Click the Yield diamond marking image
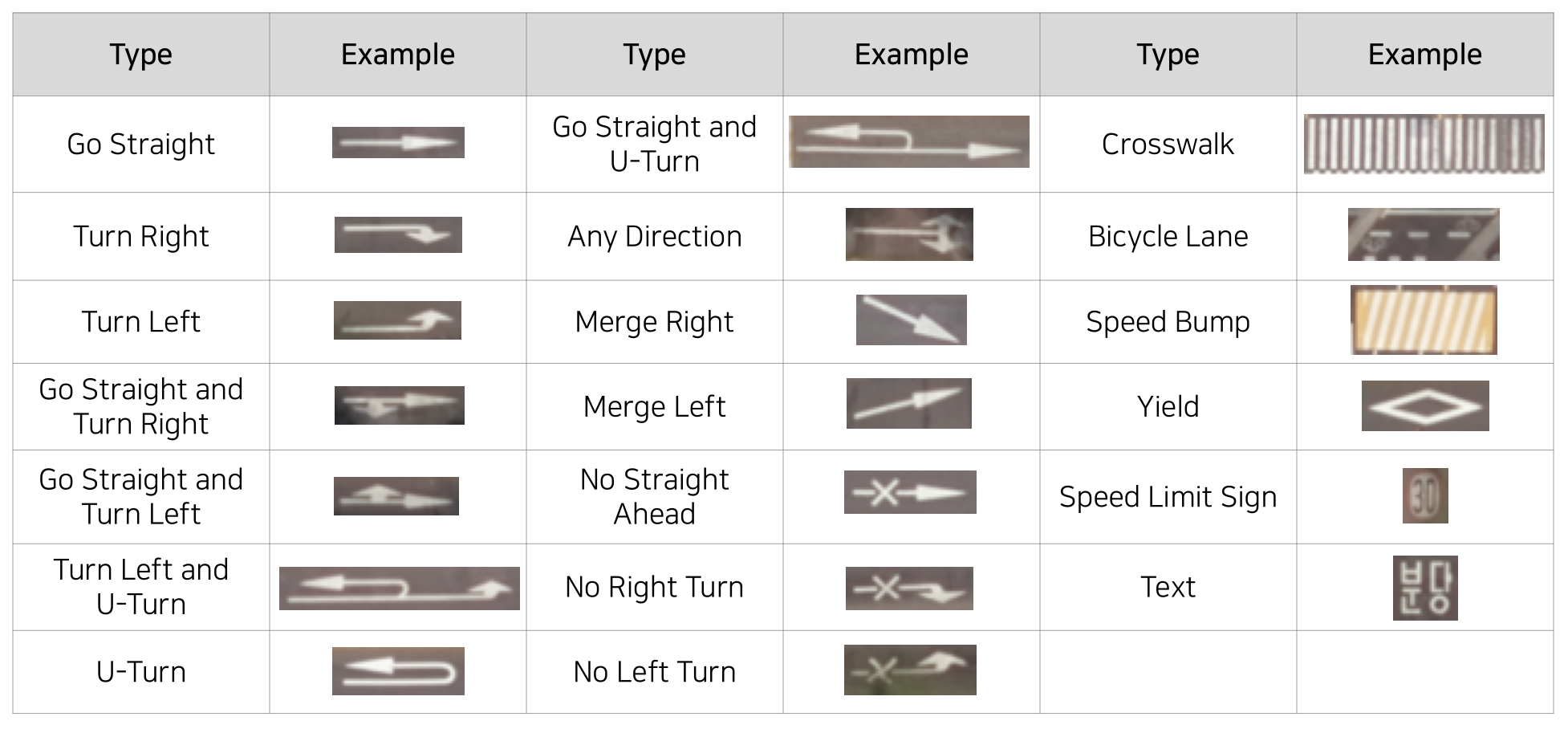 pos(1425,405)
